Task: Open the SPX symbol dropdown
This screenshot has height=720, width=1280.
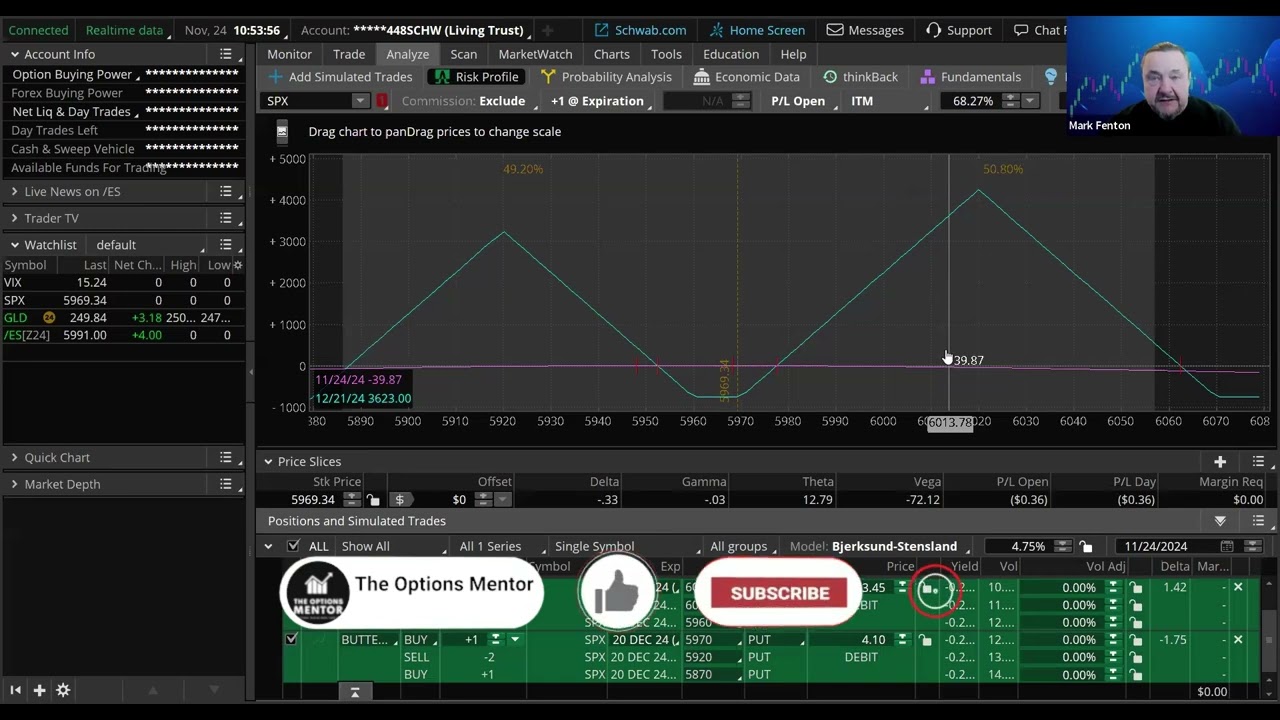Action: tap(360, 101)
